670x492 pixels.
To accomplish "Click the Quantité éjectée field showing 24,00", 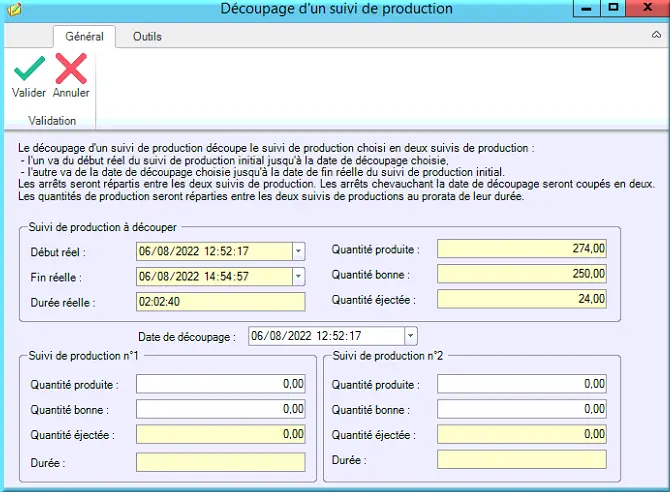I will pyautogui.click(x=522, y=299).
